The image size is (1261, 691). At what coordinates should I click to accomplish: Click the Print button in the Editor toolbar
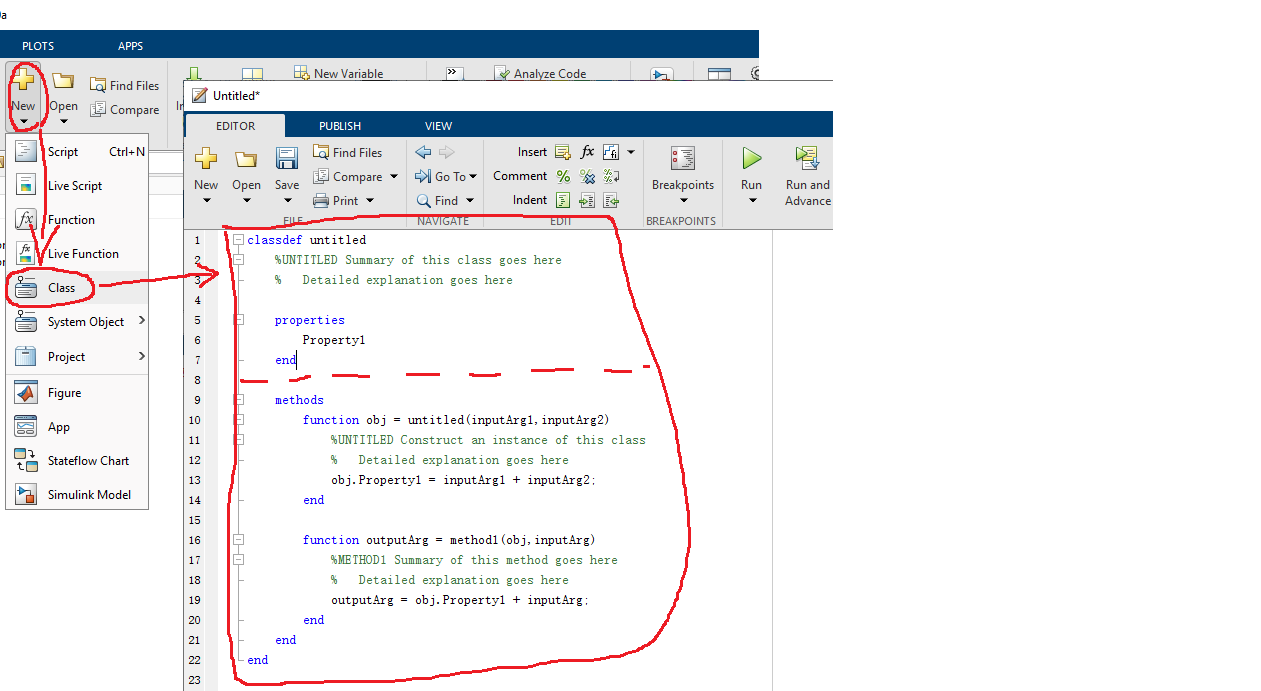coord(336,200)
